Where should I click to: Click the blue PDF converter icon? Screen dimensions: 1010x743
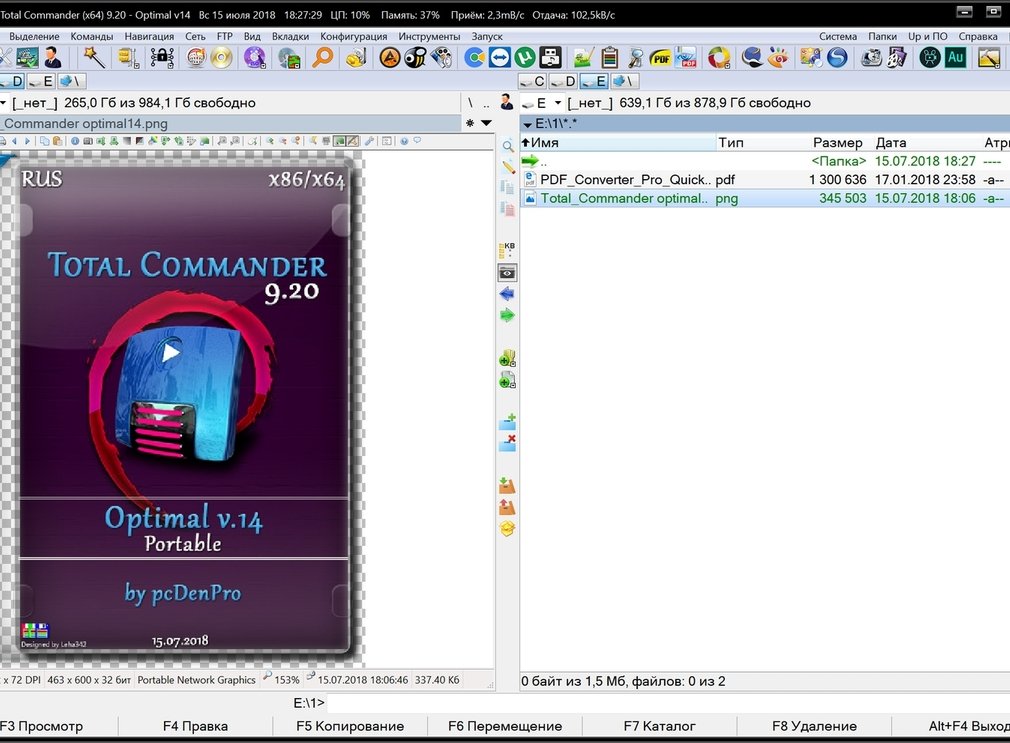(x=687, y=58)
